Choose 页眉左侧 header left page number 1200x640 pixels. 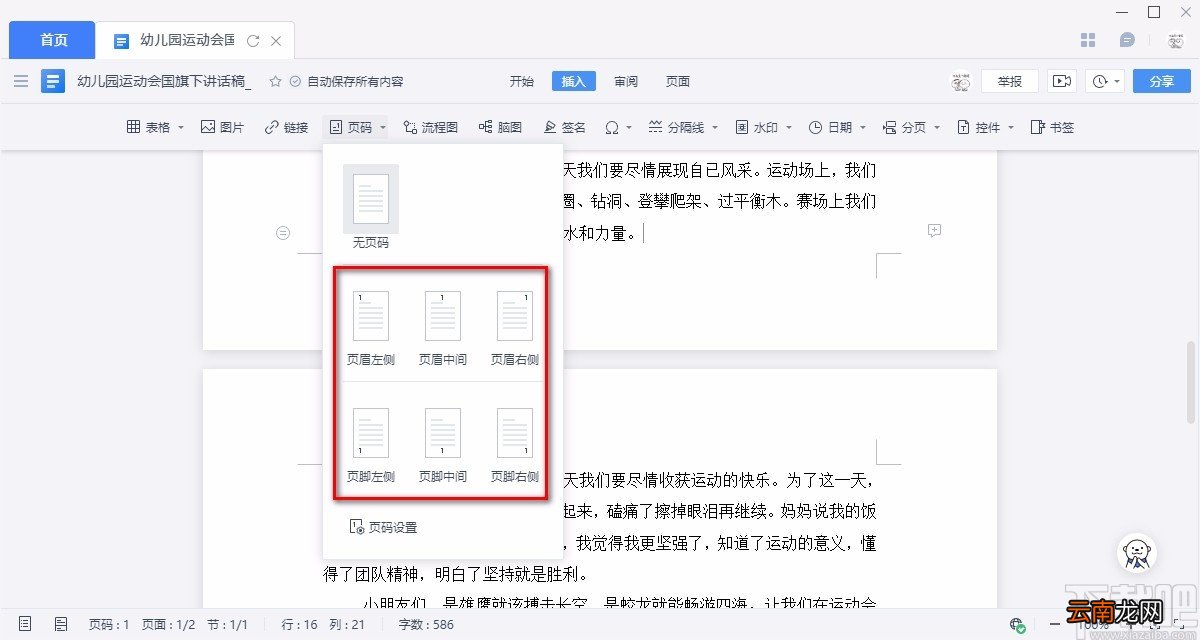[x=370, y=327]
